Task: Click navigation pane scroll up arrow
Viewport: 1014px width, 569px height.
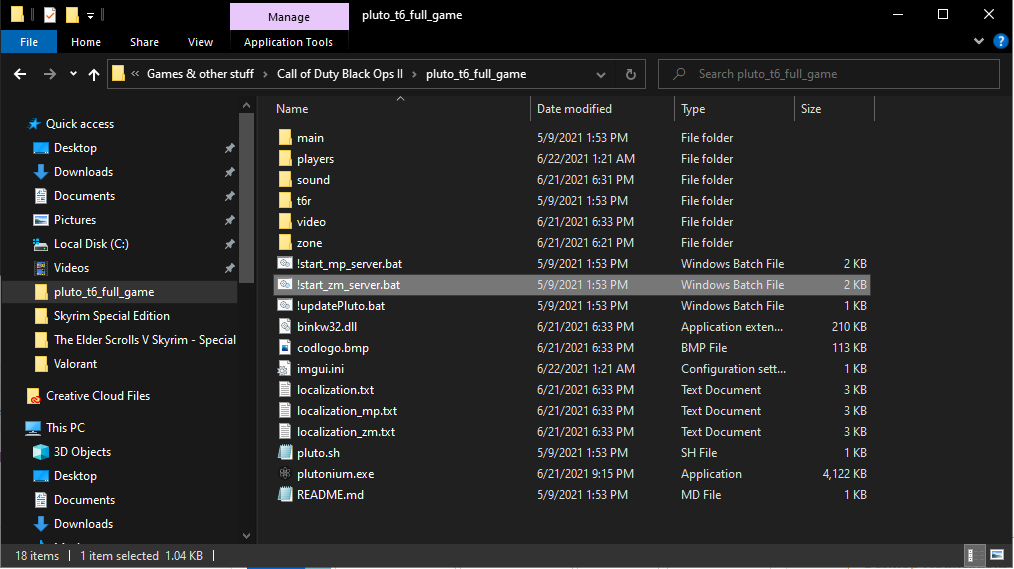Action: click(x=246, y=105)
